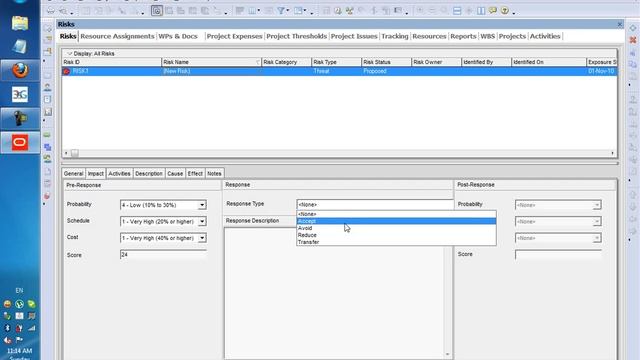Choose <None> in the Response Type list
Screen dimensions: 640x360
tap(396, 214)
